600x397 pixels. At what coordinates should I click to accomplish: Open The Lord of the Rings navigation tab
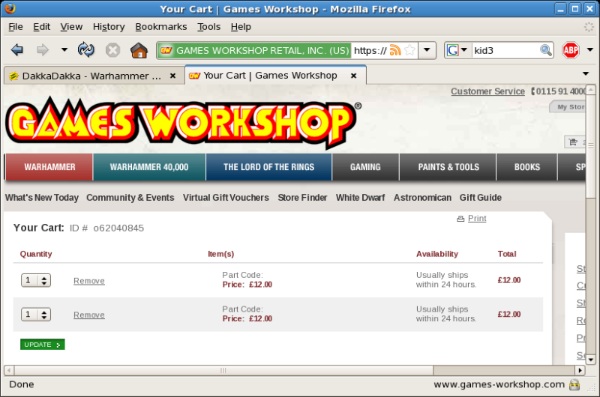[x=269, y=167]
